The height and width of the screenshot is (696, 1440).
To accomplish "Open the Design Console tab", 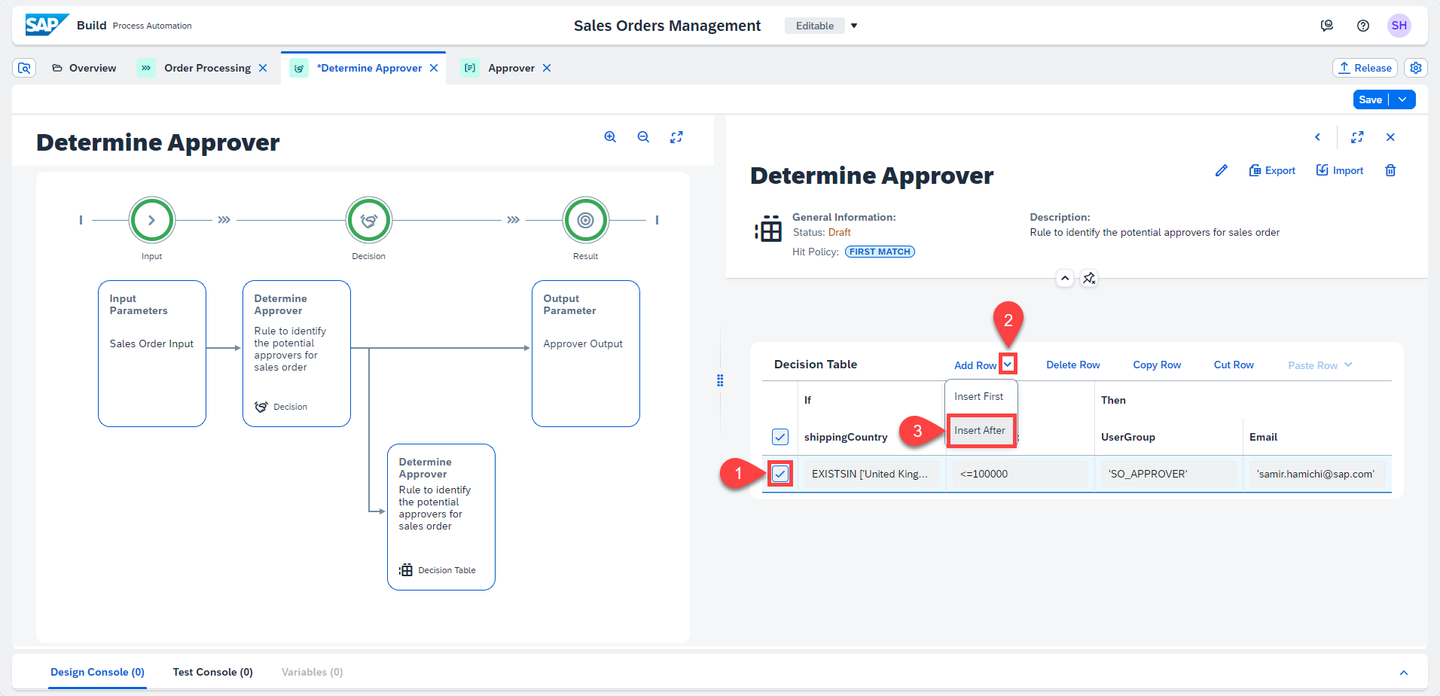I will [98, 672].
